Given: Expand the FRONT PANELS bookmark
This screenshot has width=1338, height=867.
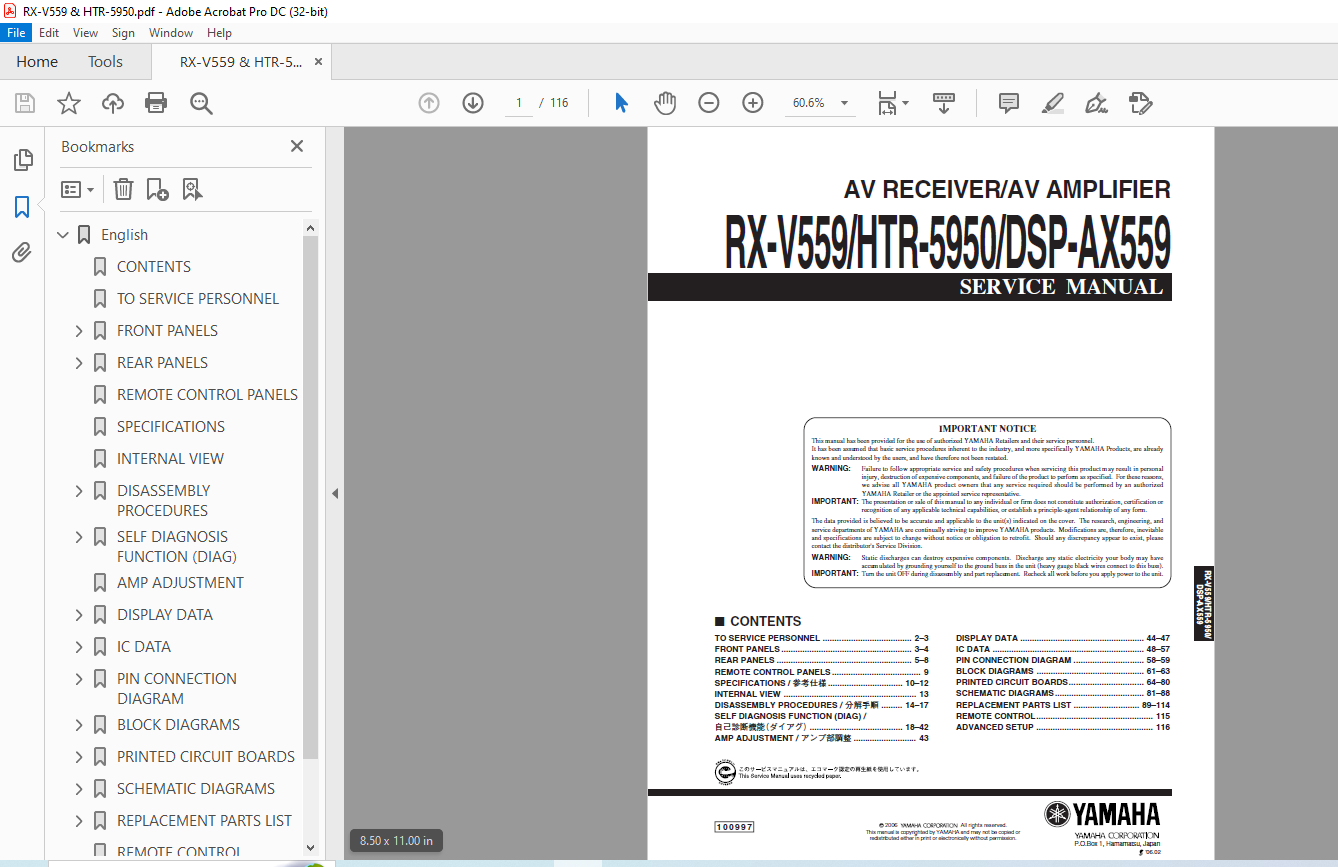Looking at the screenshot, I should [79, 331].
